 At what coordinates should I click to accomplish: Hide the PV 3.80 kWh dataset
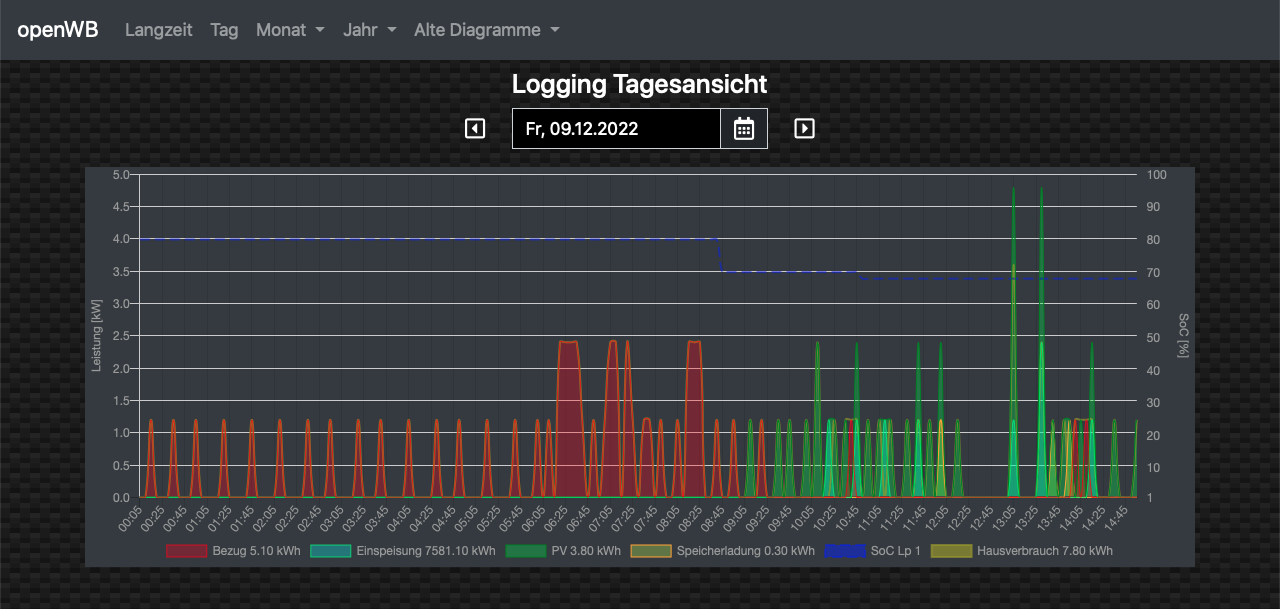click(584, 550)
